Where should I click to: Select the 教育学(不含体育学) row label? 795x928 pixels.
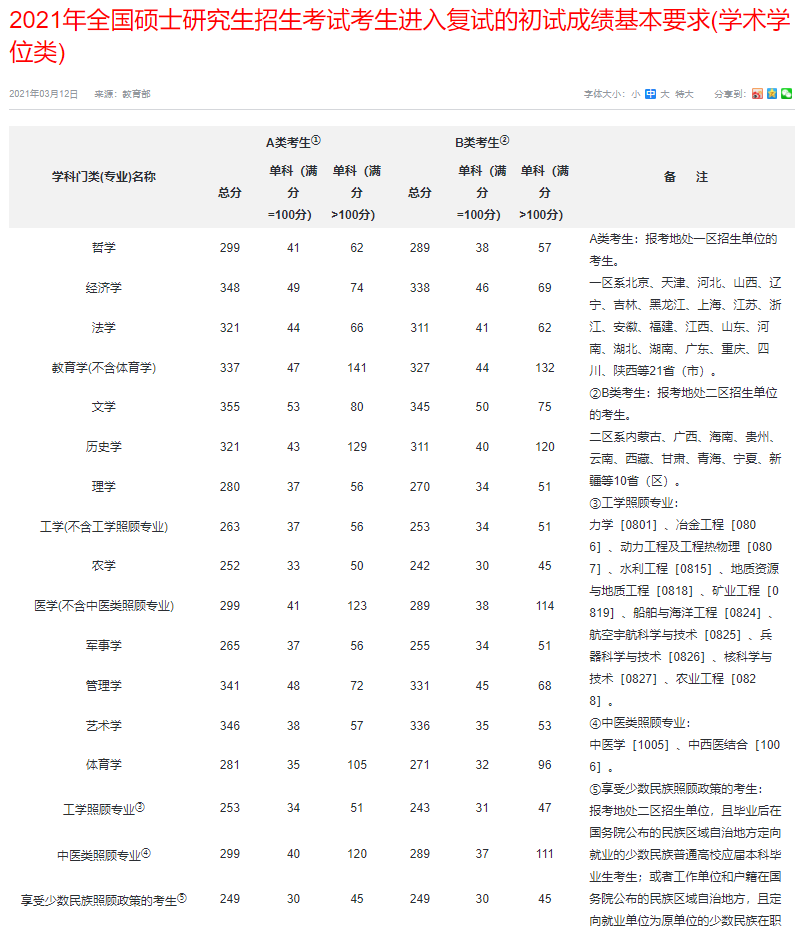[104, 368]
